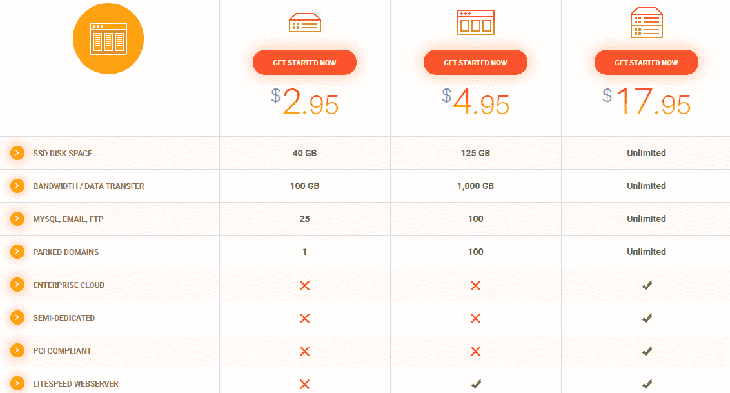This screenshot has height=393, width=730.
Task: Click Enterprise Cloud checkmark in $17.95 column
Action: click(x=647, y=285)
